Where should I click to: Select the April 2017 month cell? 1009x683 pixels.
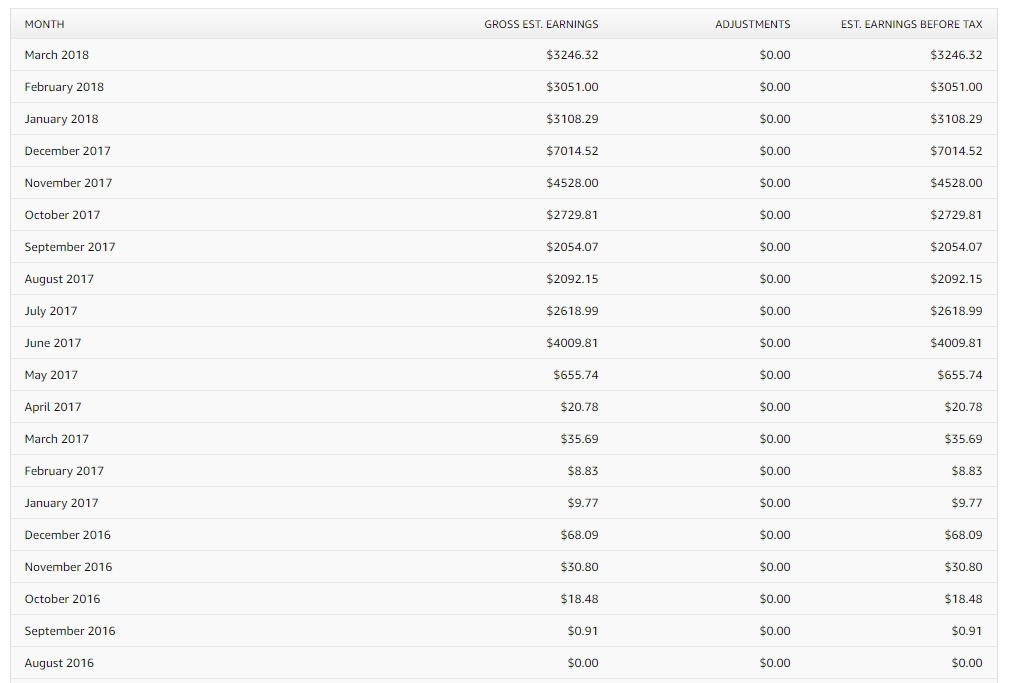[53, 407]
